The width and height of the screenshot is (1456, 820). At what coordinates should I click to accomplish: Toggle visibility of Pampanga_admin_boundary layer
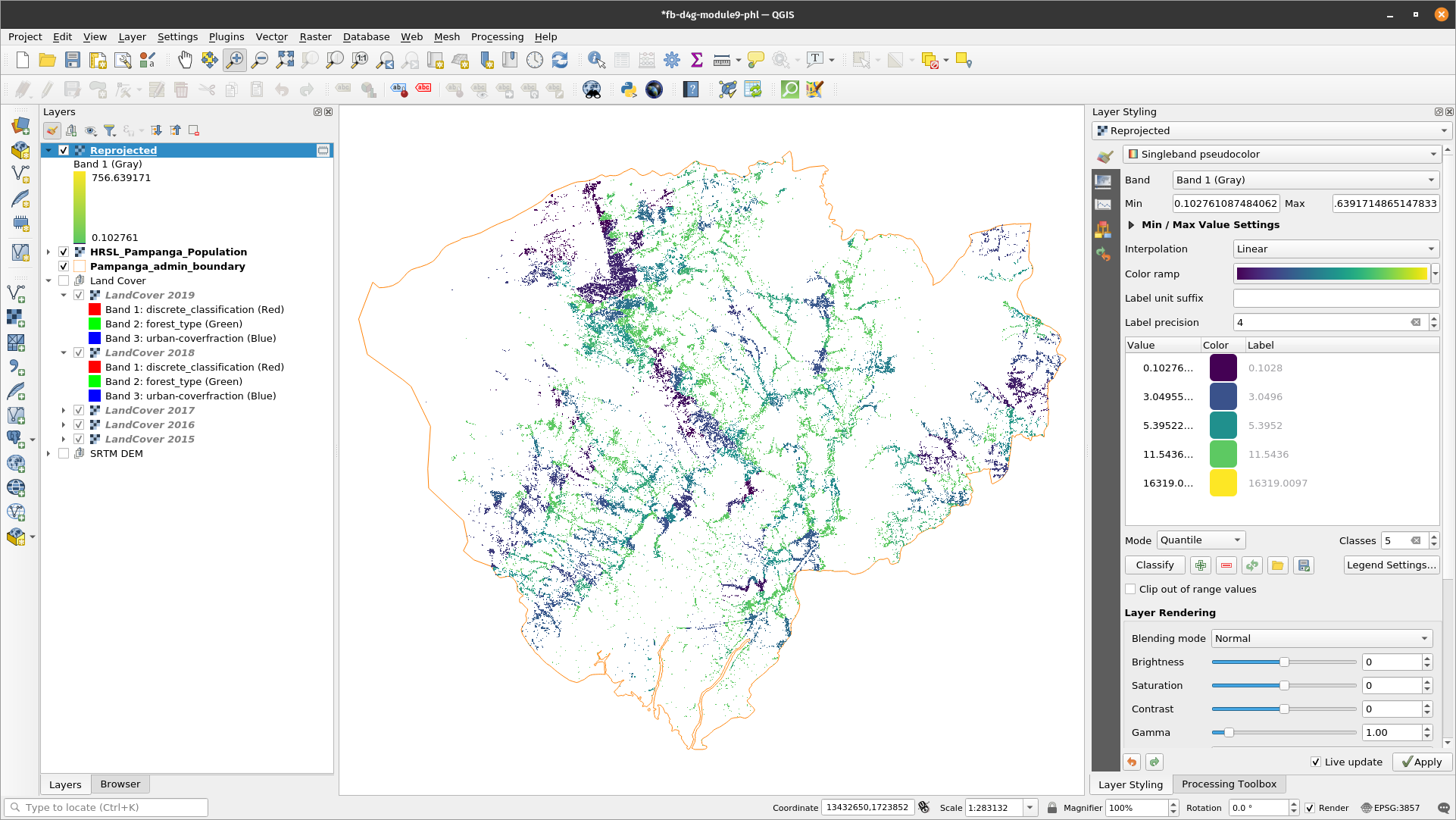tap(64, 266)
